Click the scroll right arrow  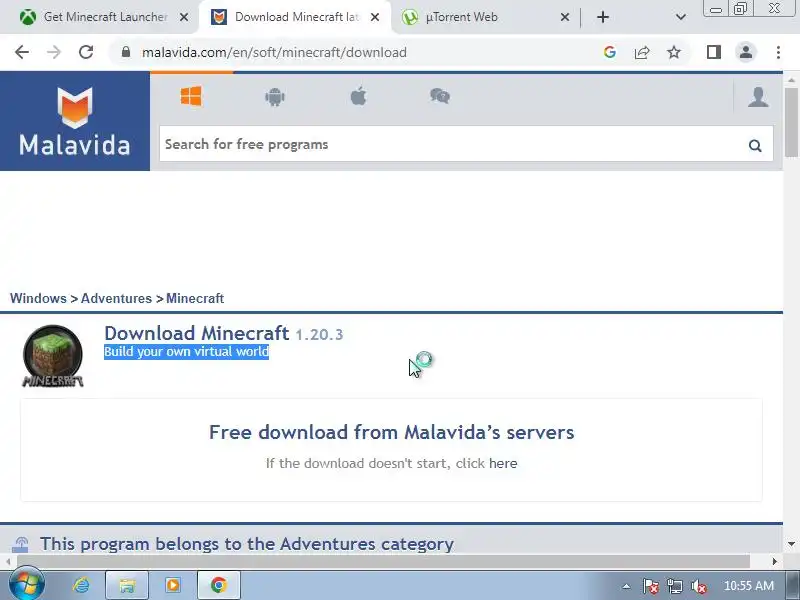(774, 561)
